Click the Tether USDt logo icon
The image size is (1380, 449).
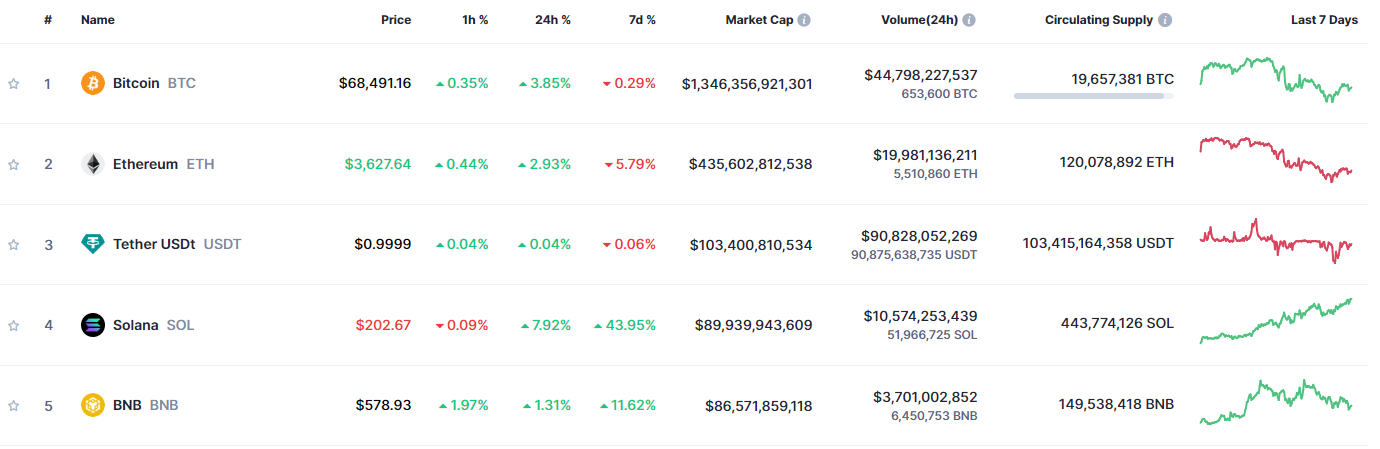pos(93,244)
